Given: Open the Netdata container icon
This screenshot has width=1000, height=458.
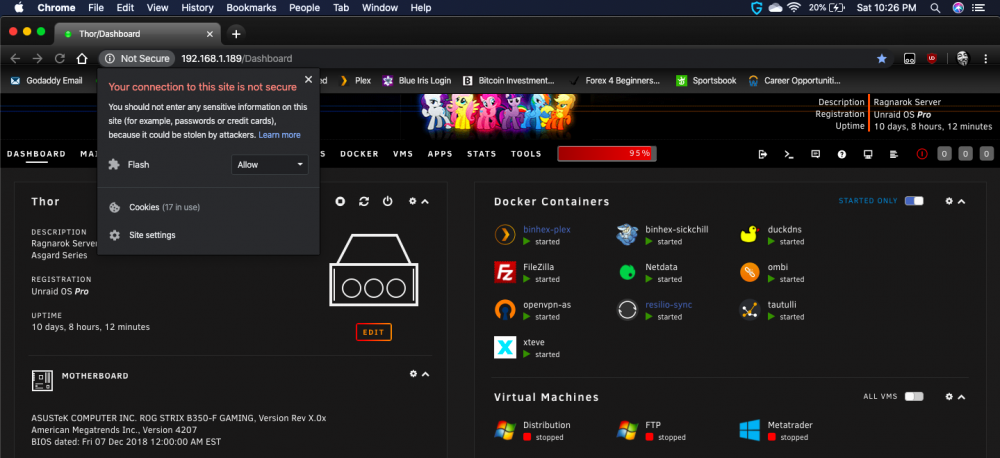Looking at the screenshot, I should pos(627,272).
